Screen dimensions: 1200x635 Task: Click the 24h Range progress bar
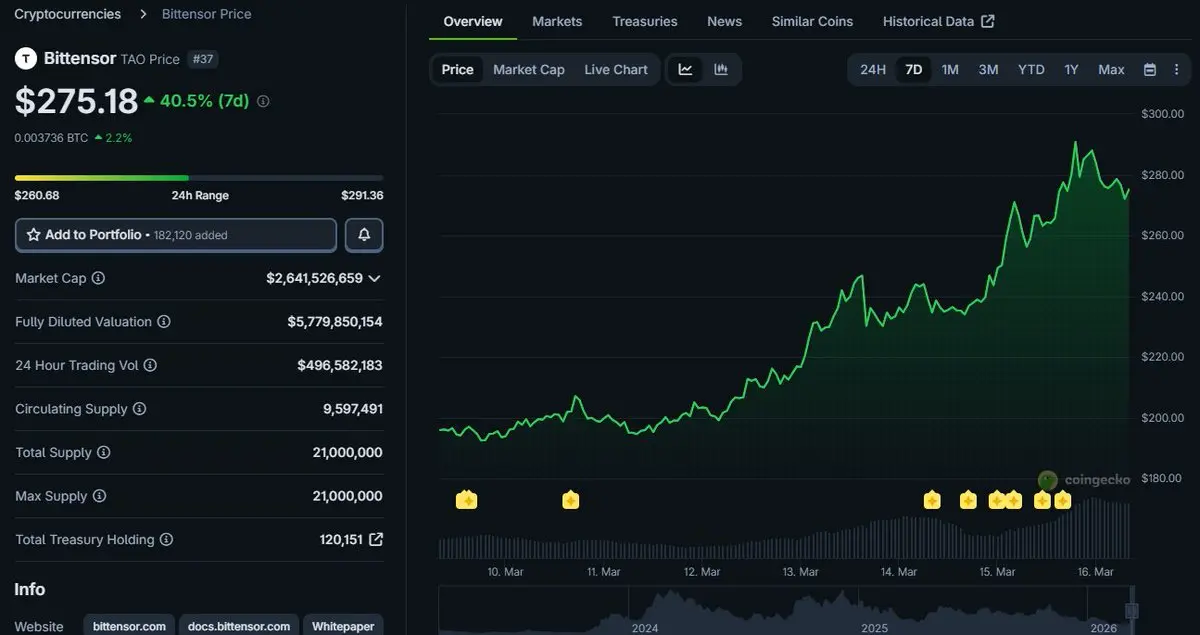pyautogui.click(x=199, y=178)
